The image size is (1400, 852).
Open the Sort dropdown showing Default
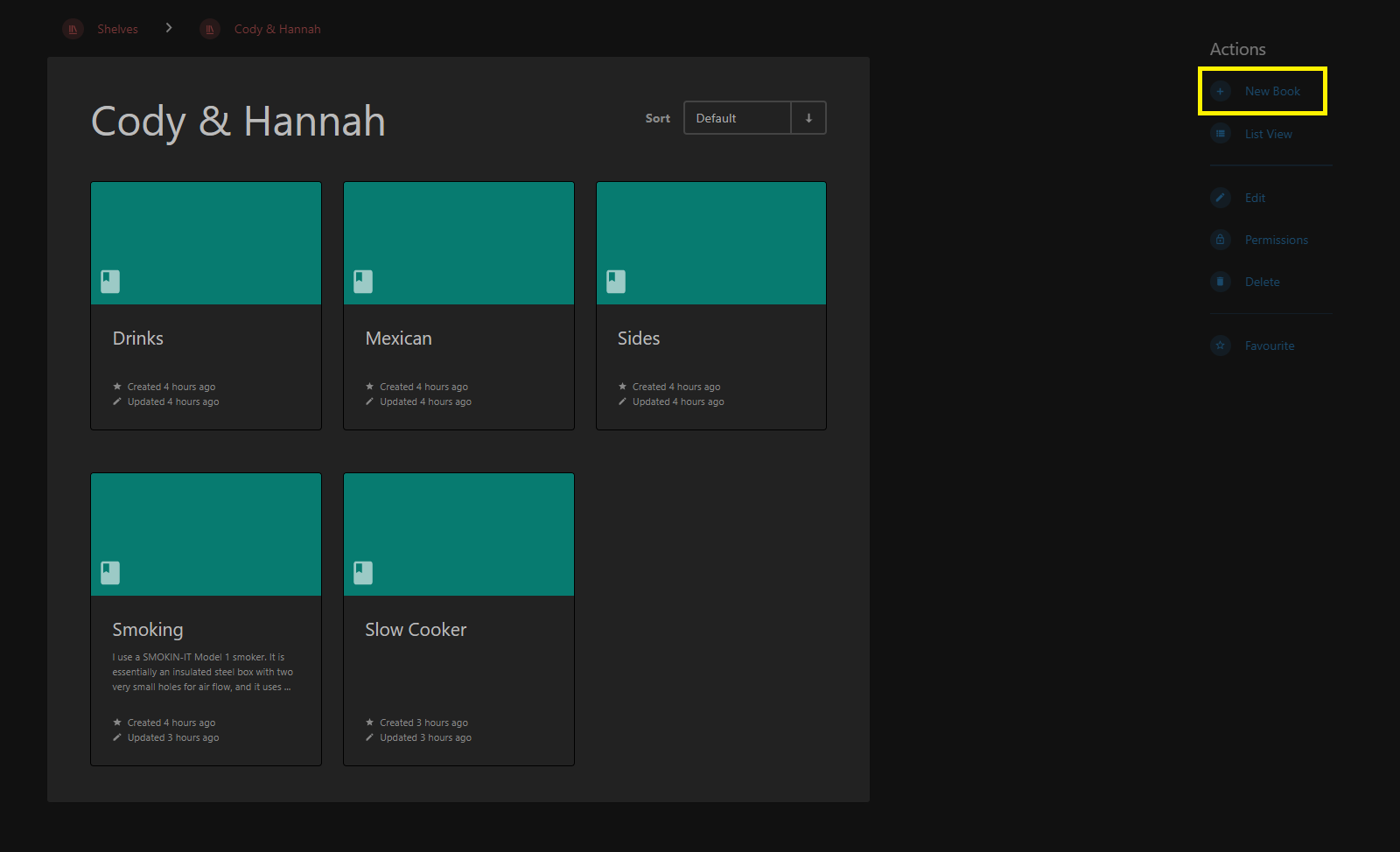737,118
